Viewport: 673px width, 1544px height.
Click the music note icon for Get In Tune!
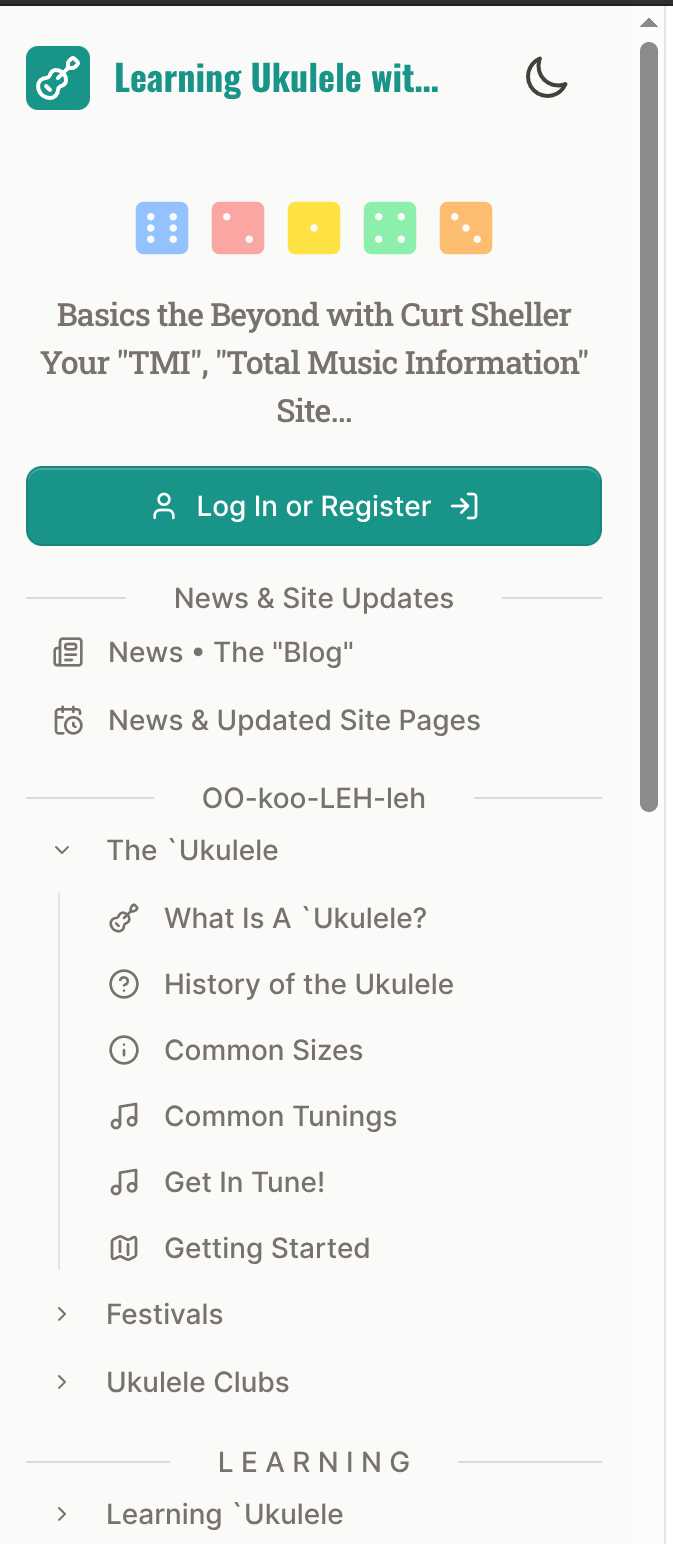[123, 1181]
